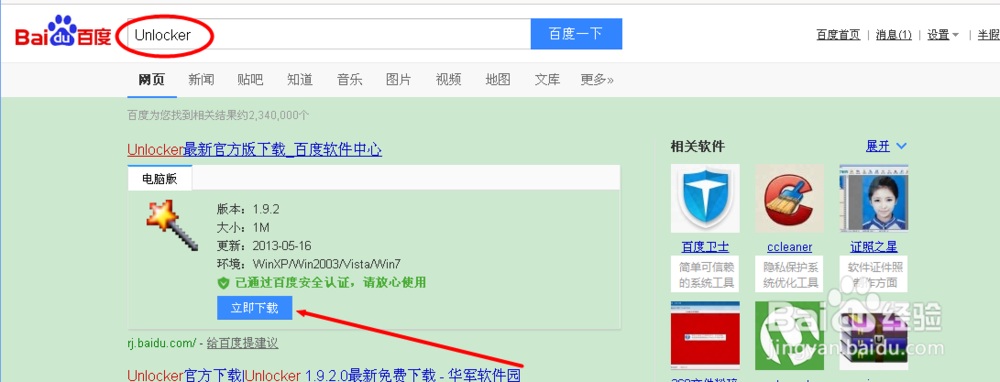Open the 百度首页 link
This screenshot has height=382, width=1000.
pyautogui.click(x=838, y=35)
